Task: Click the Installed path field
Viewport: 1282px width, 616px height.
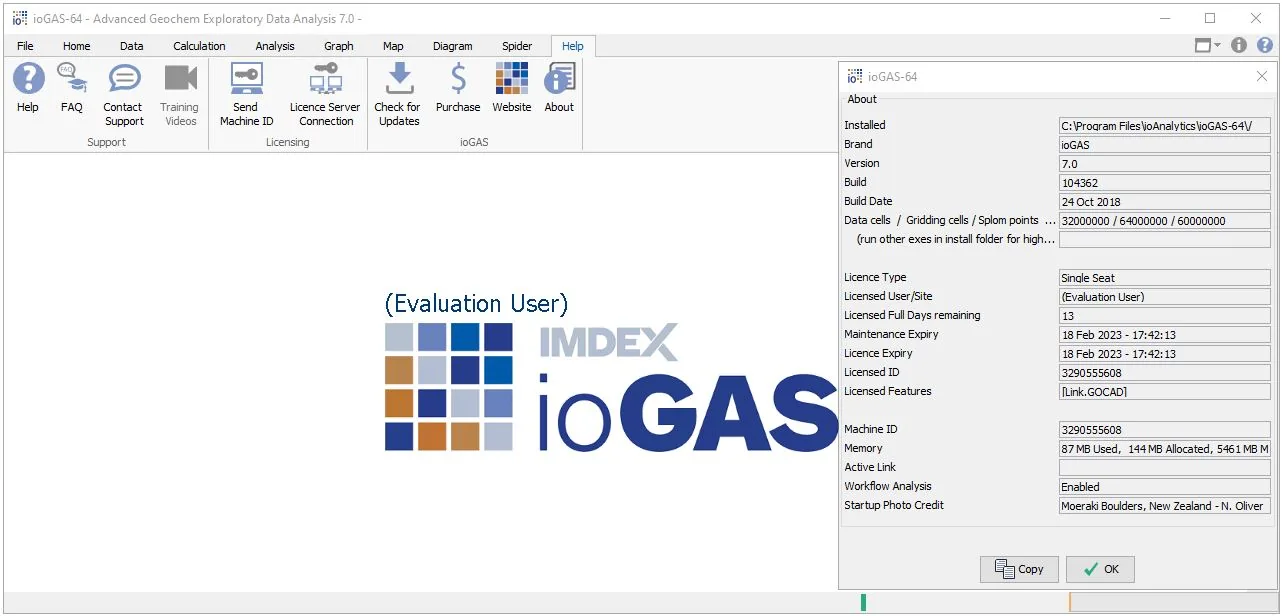Action: (1165, 126)
